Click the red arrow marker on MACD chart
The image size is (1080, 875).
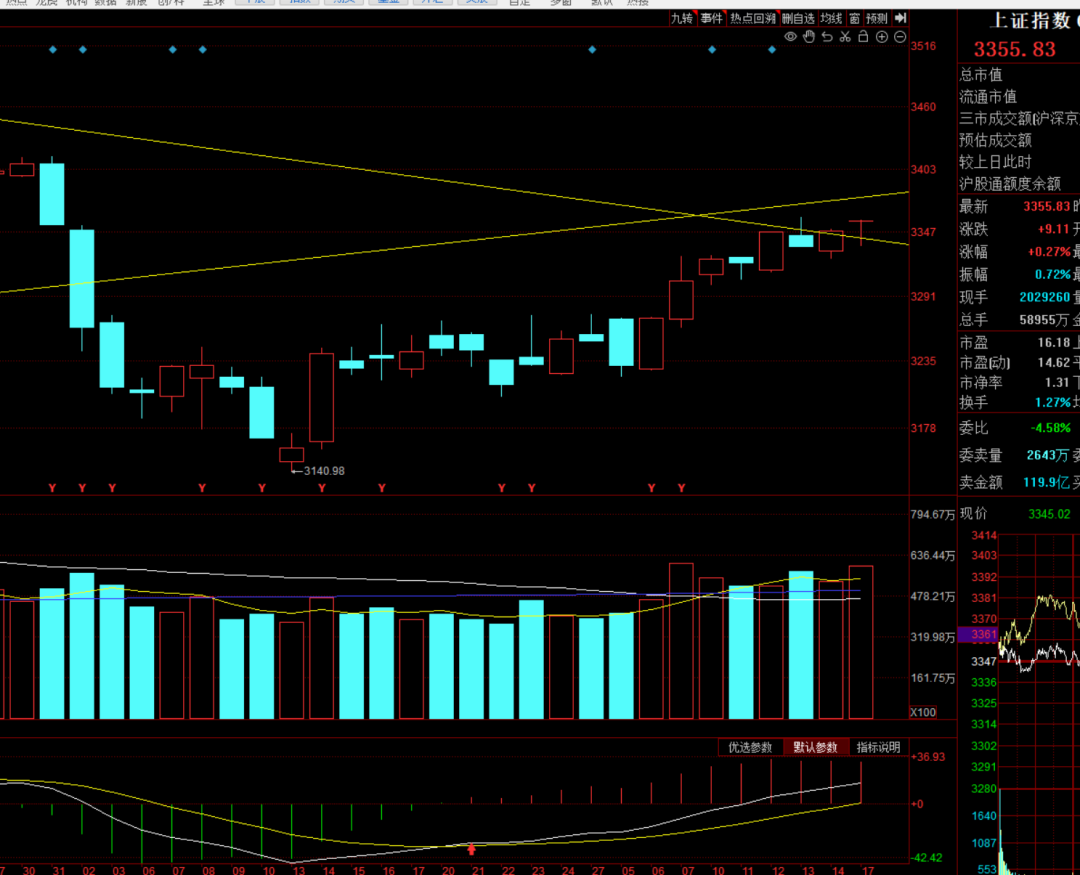tap(472, 849)
